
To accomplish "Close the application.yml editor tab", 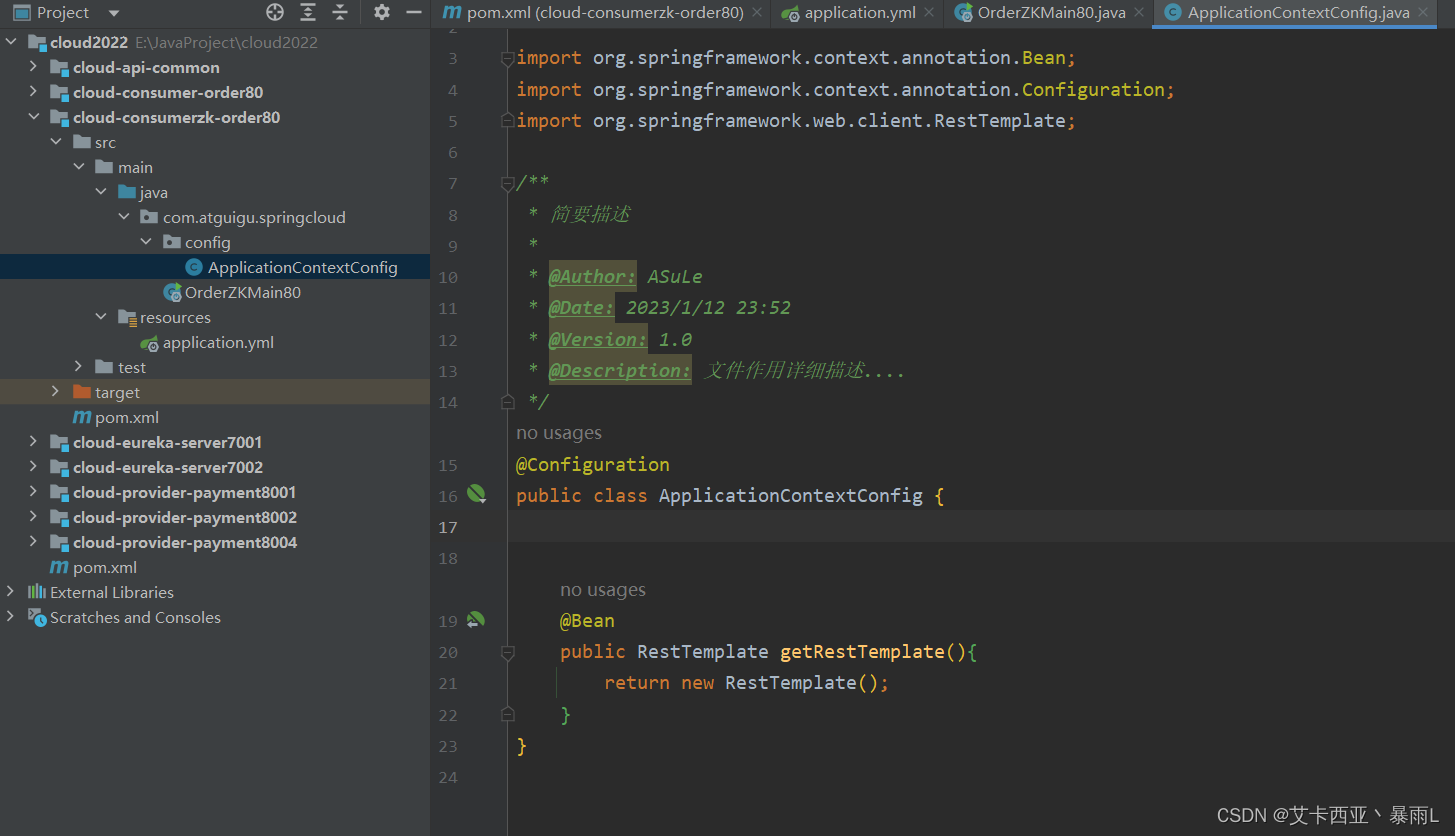I will (x=929, y=13).
